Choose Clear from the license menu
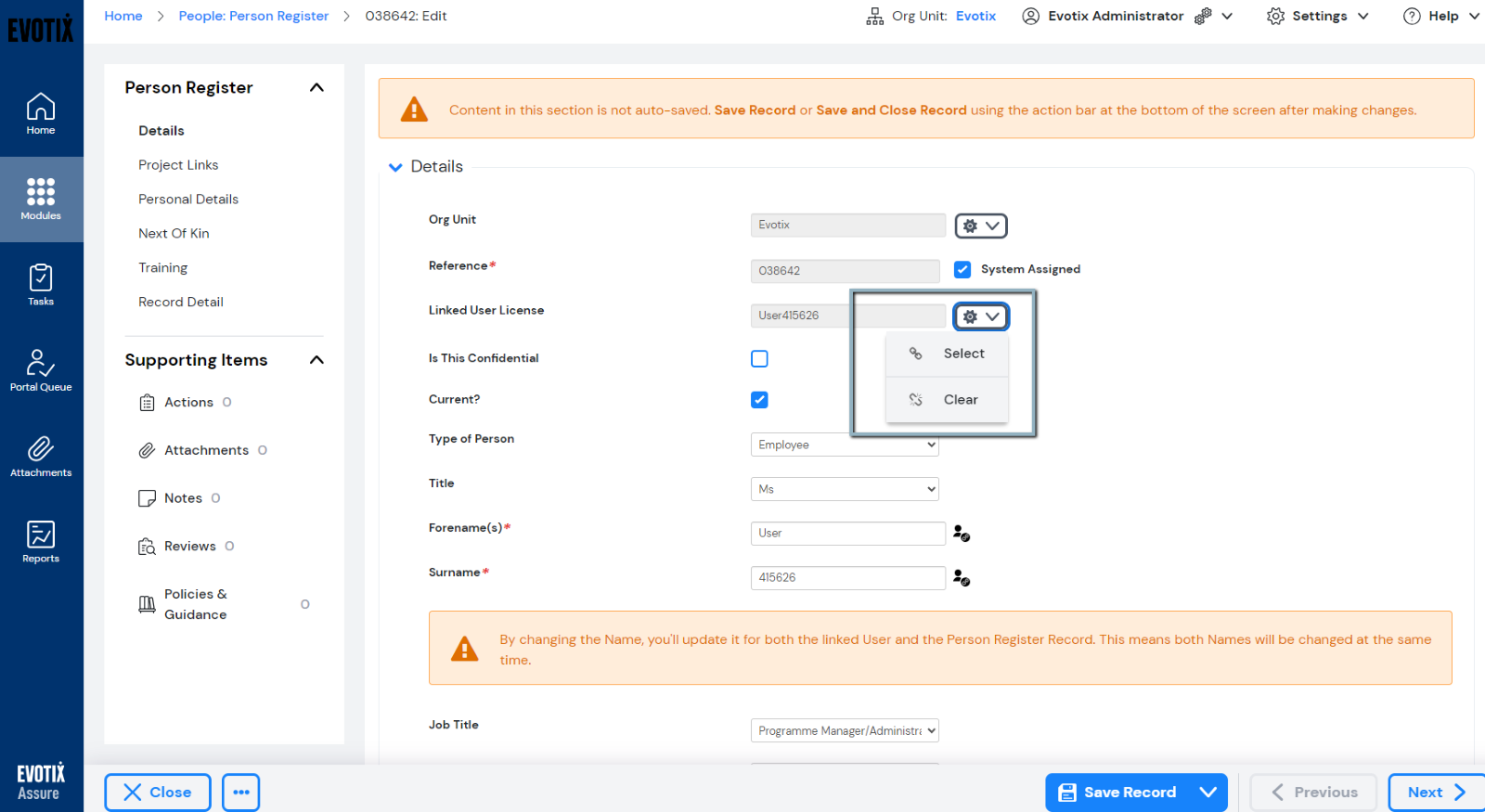1485x812 pixels. coord(947,400)
